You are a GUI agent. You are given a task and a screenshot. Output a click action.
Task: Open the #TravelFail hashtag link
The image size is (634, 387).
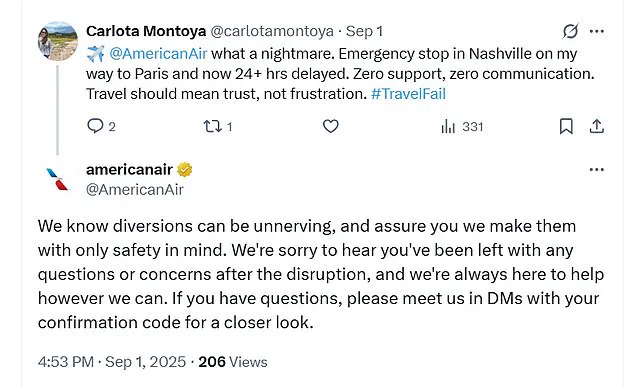point(408,94)
